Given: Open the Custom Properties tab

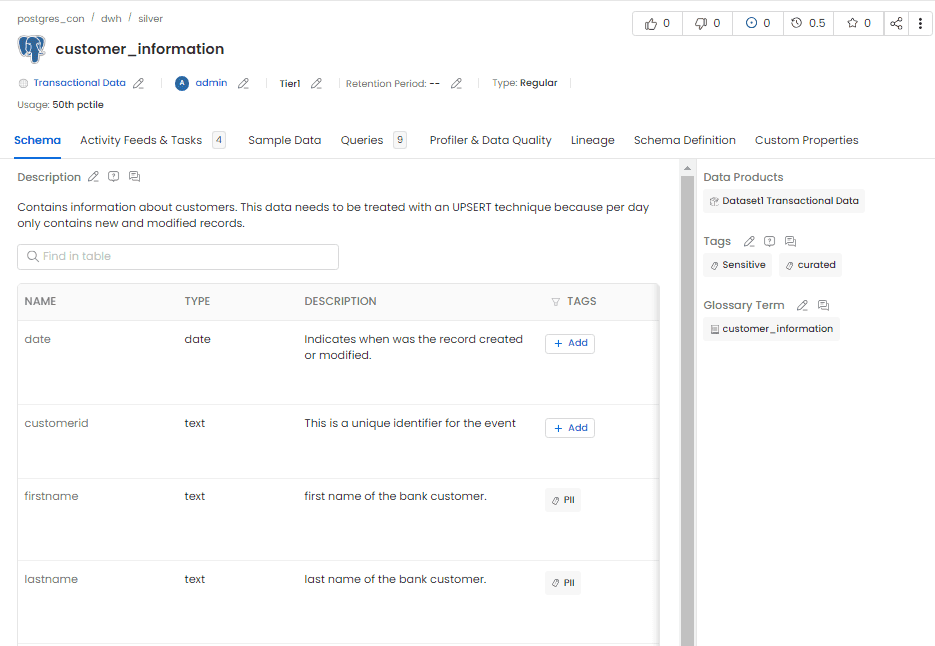Looking at the screenshot, I should 806,140.
